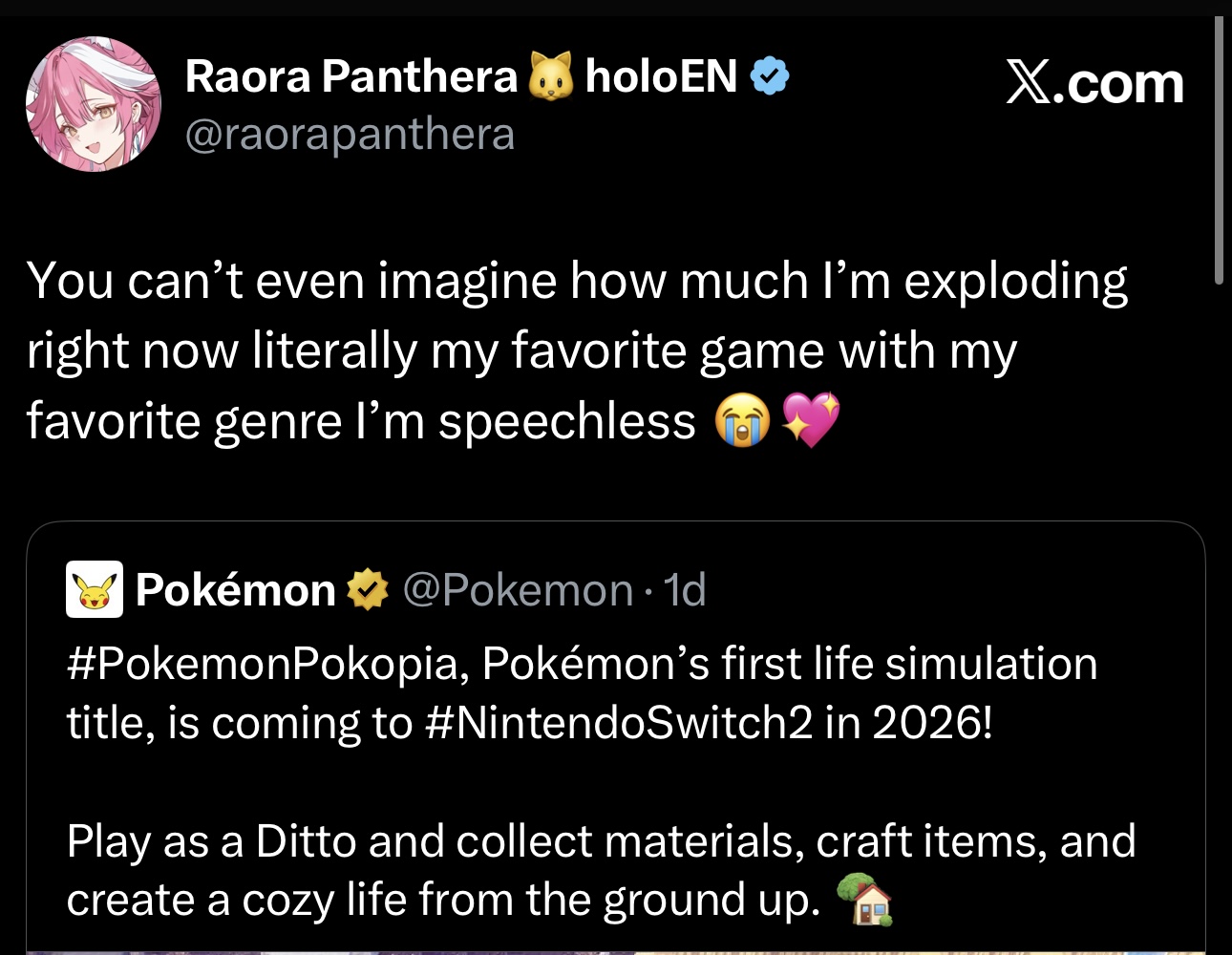
Task: Open Raora Panthera's profile picture
Action: click(x=93, y=105)
